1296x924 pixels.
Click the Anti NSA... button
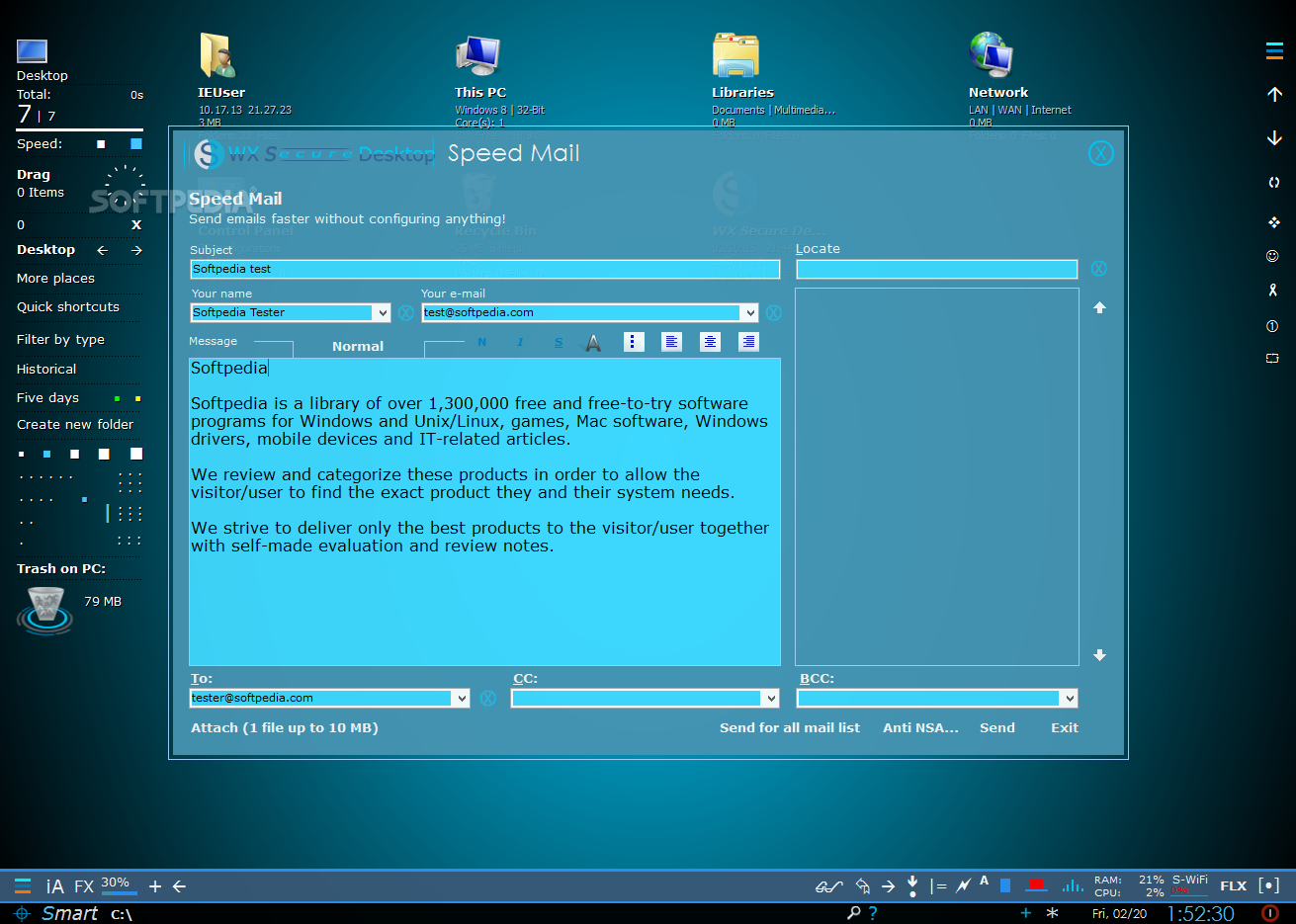[920, 728]
